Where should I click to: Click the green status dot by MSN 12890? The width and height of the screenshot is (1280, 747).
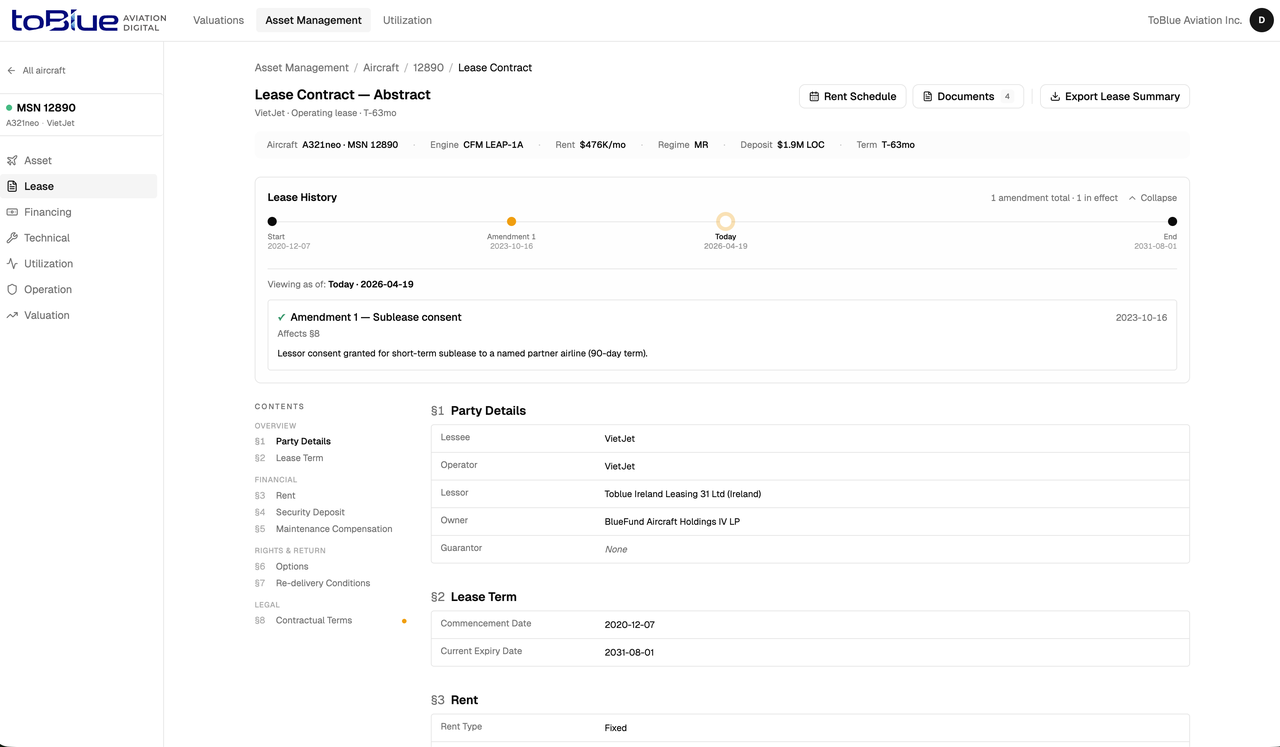tap(9, 108)
